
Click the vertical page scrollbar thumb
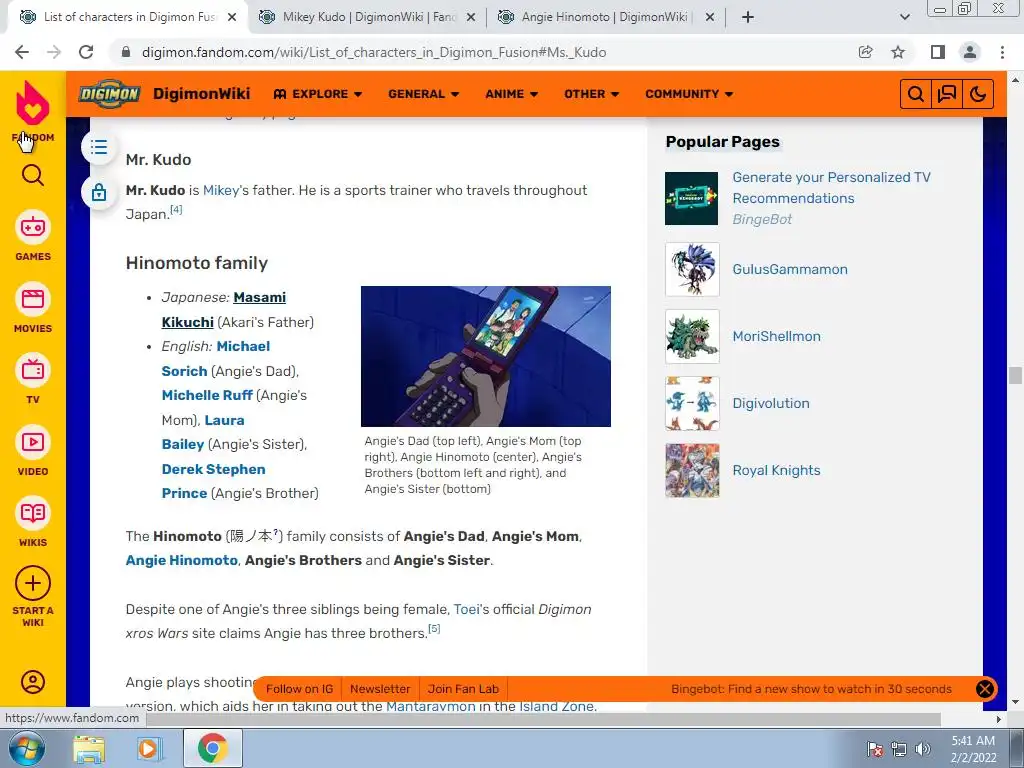tap(1015, 376)
